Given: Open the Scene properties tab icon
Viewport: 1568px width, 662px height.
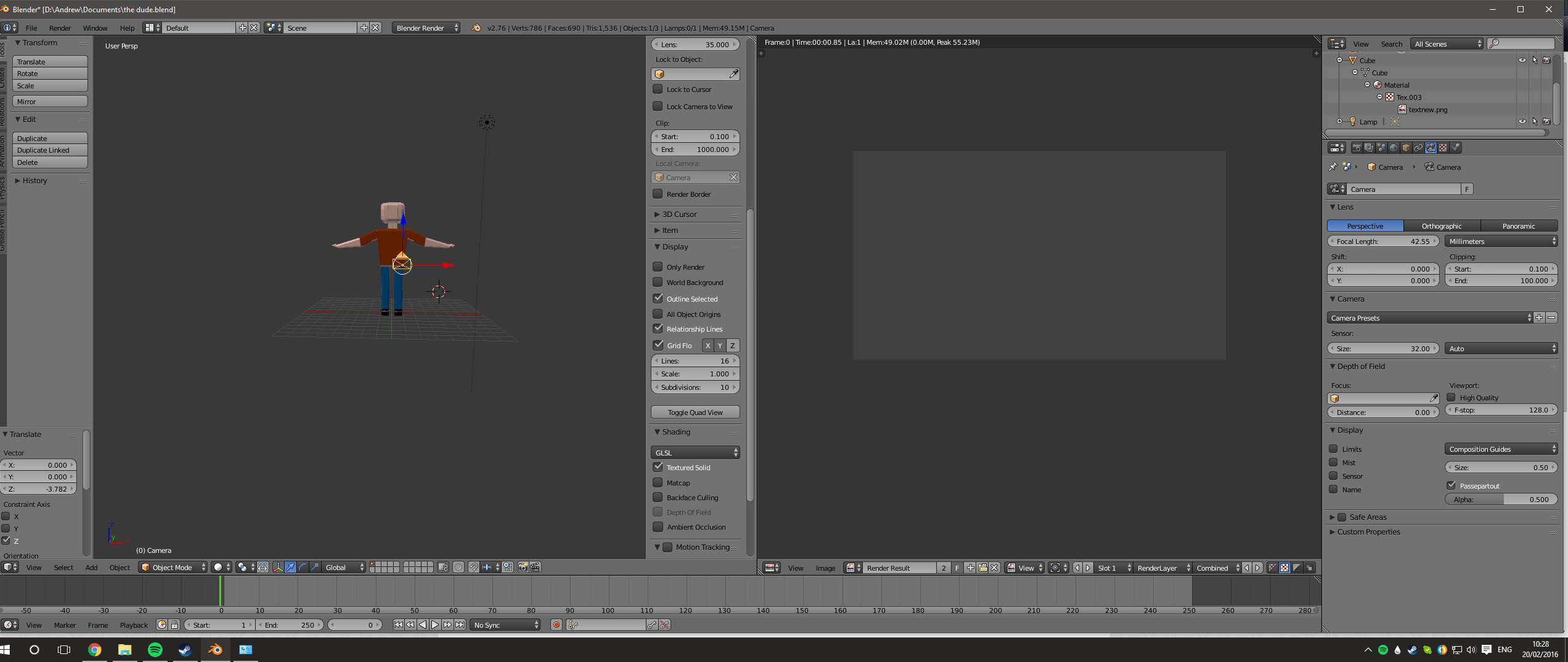Looking at the screenshot, I should point(1381,148).
